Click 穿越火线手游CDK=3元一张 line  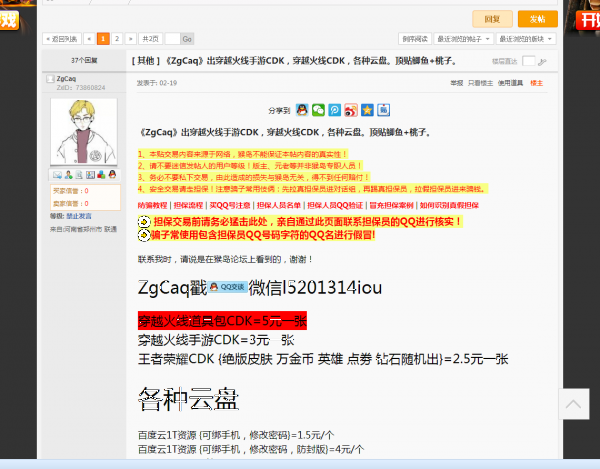pos(216,340)
